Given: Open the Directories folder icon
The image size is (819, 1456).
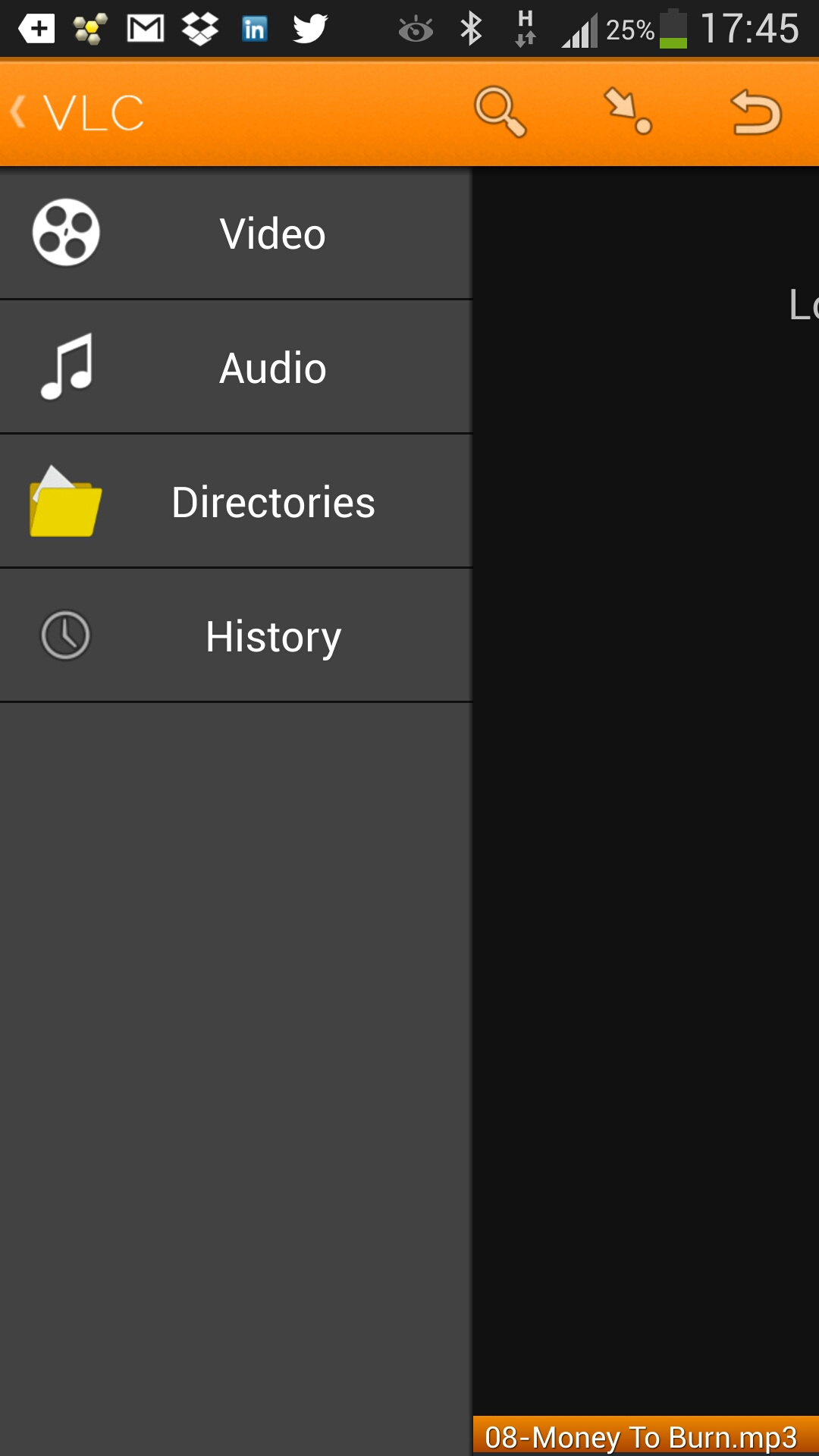Looking at the screenshot, I should click(x=64, y=500).
